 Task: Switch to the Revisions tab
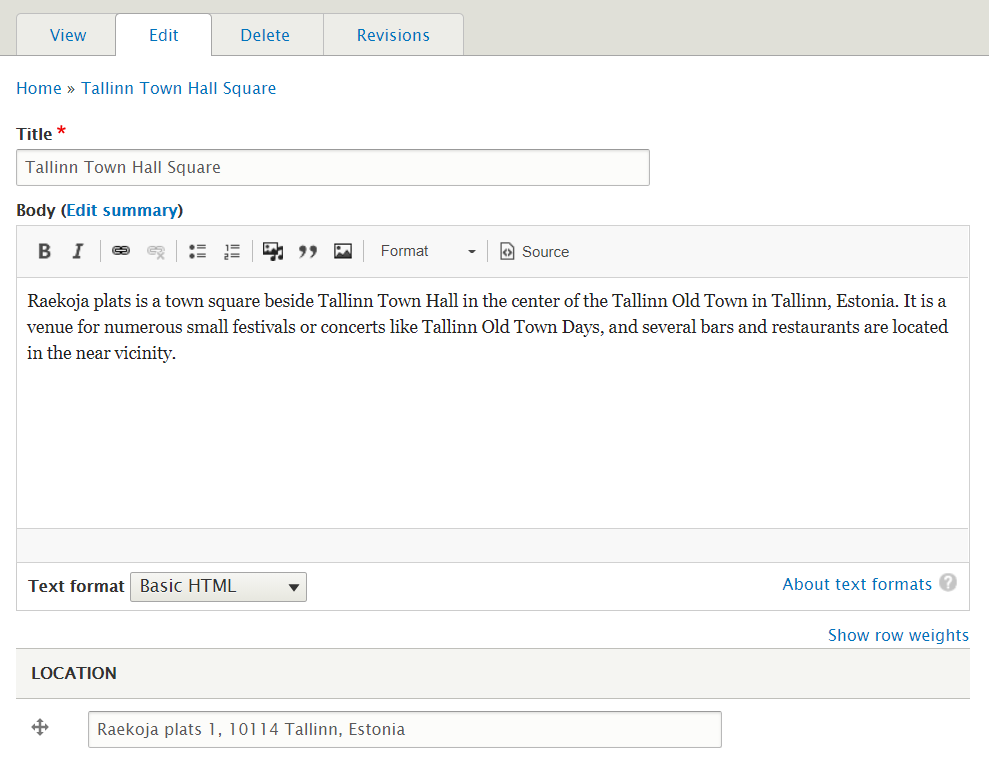393,34
